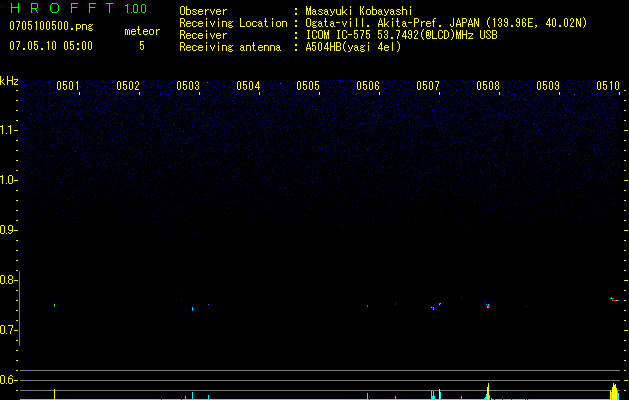Click the 'Receiving antenna' field label
This screenshot has width=629, height=400.
point(230,47)
